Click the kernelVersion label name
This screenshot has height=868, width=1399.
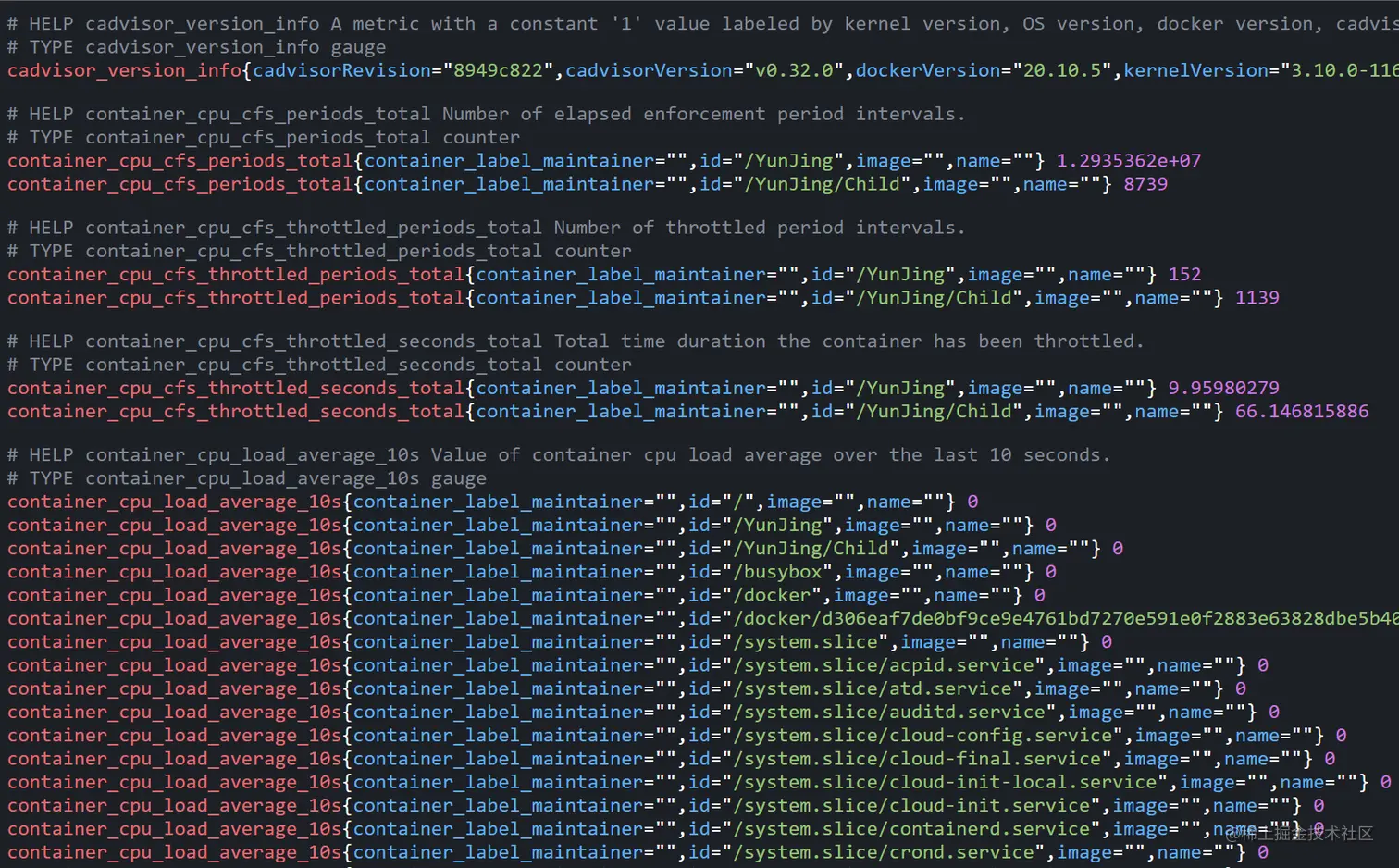click(x=1195, y=70)
